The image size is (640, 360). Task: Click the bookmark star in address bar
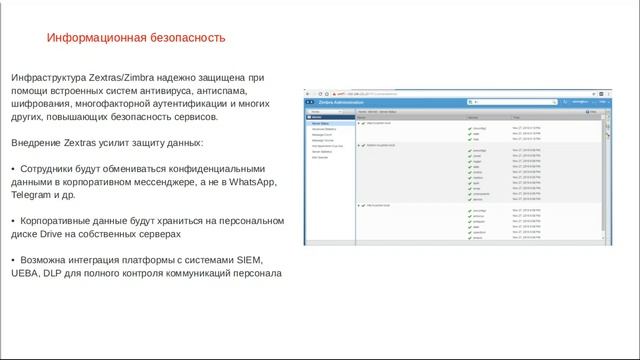[x=594, y=94]
